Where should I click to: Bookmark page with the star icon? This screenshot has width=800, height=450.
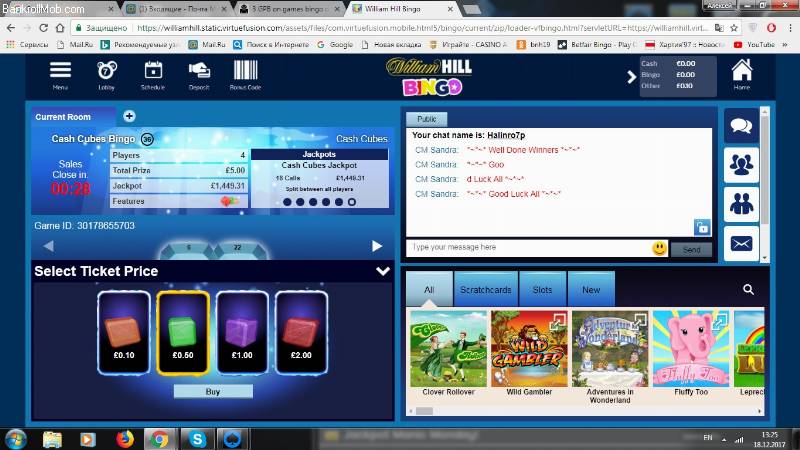click(734, 28)
